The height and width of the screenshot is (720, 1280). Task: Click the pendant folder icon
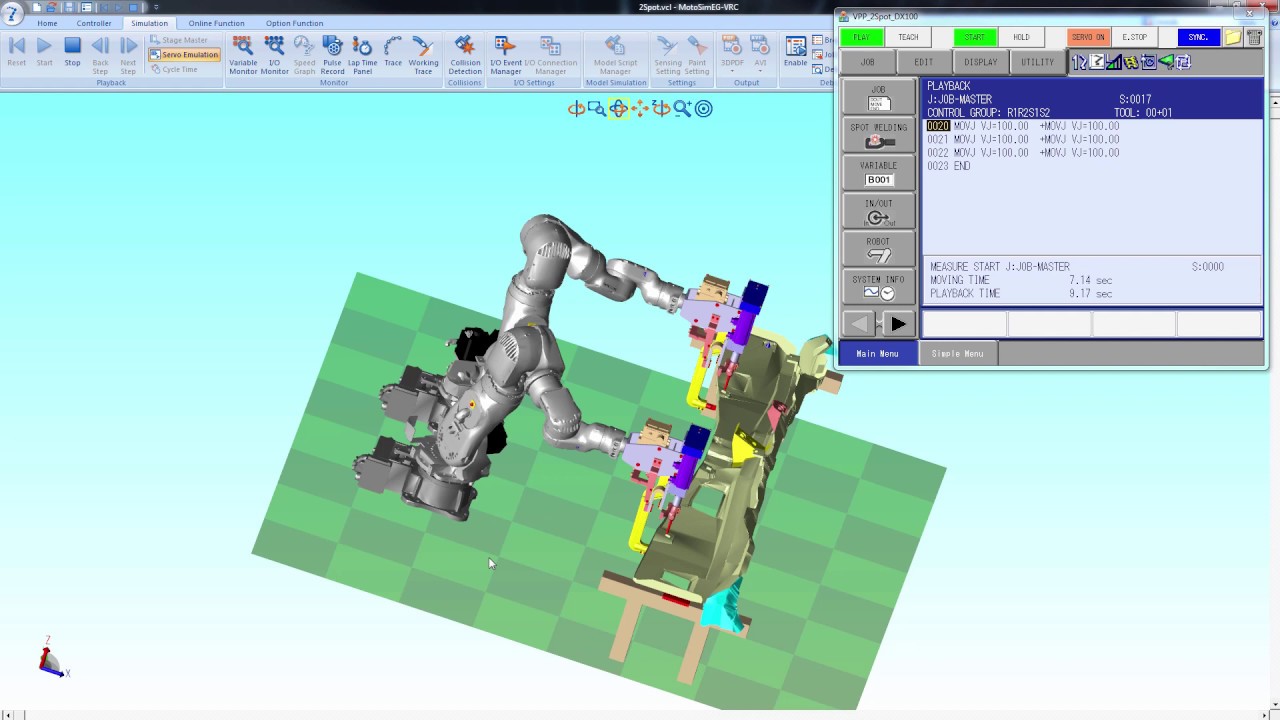pos(1233,37)
